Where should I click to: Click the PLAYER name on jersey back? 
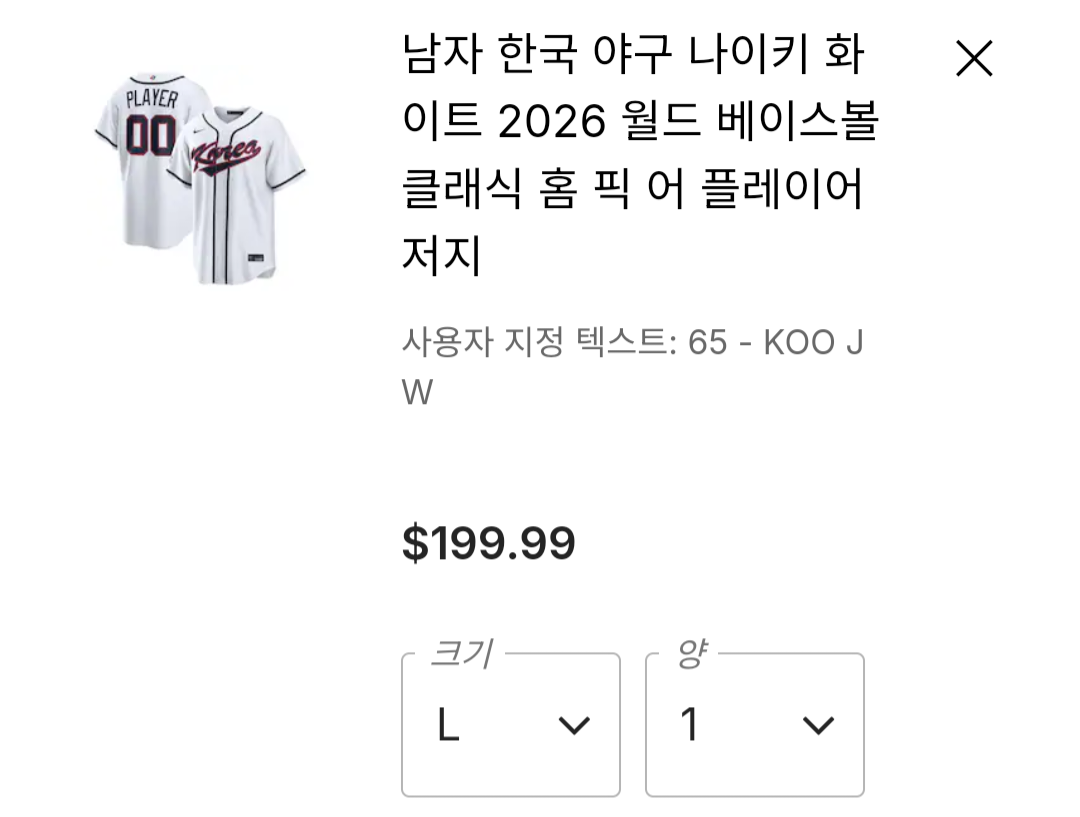tap(151, 99)
